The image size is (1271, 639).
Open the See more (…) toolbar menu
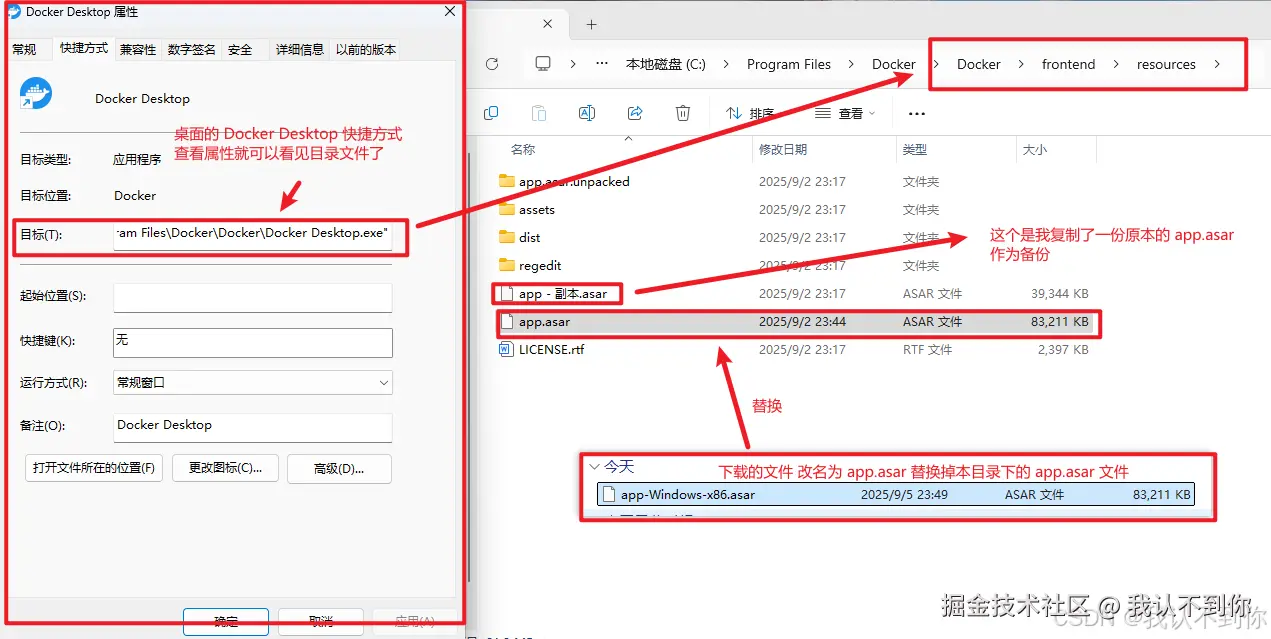917,113
